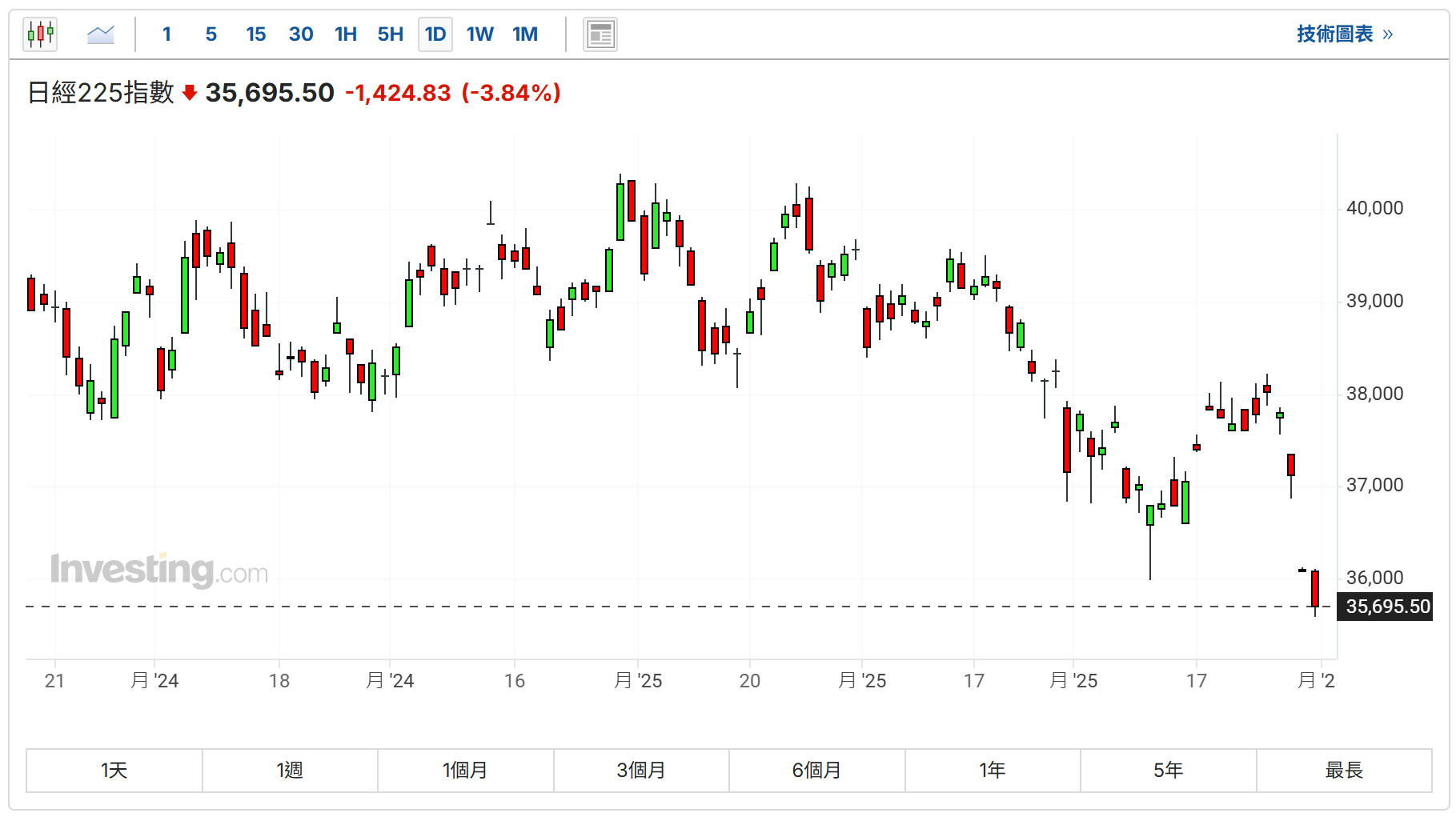
Task: Select the candlestick chart type icon
Action: tap(40, 34)
